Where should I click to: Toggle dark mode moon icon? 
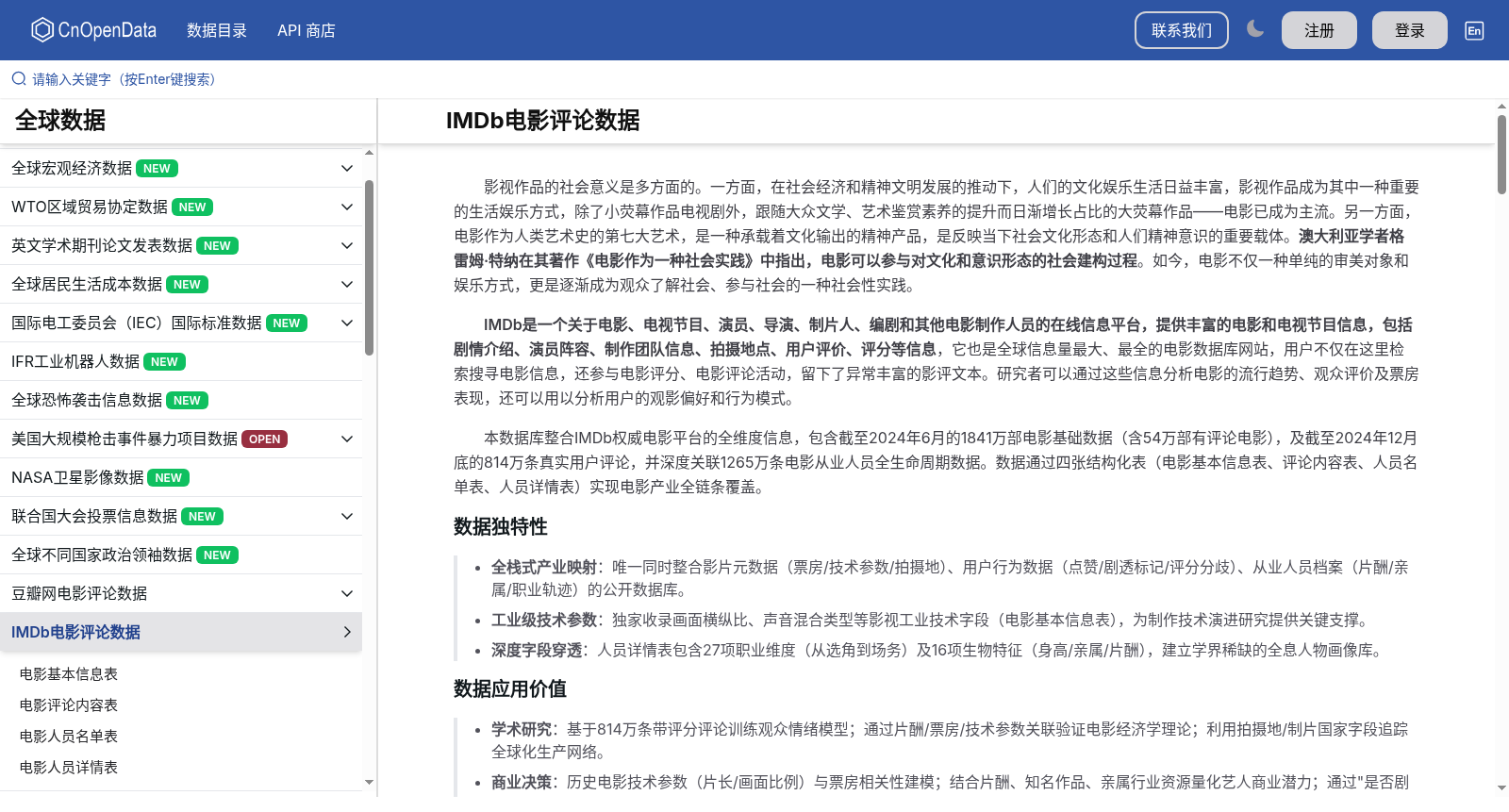pos(1254,29)
